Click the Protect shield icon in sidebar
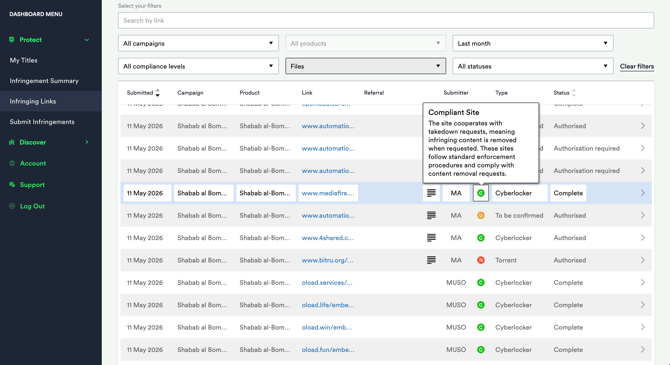This screenshot has width=670, height=365. click(x=12, y=40)
